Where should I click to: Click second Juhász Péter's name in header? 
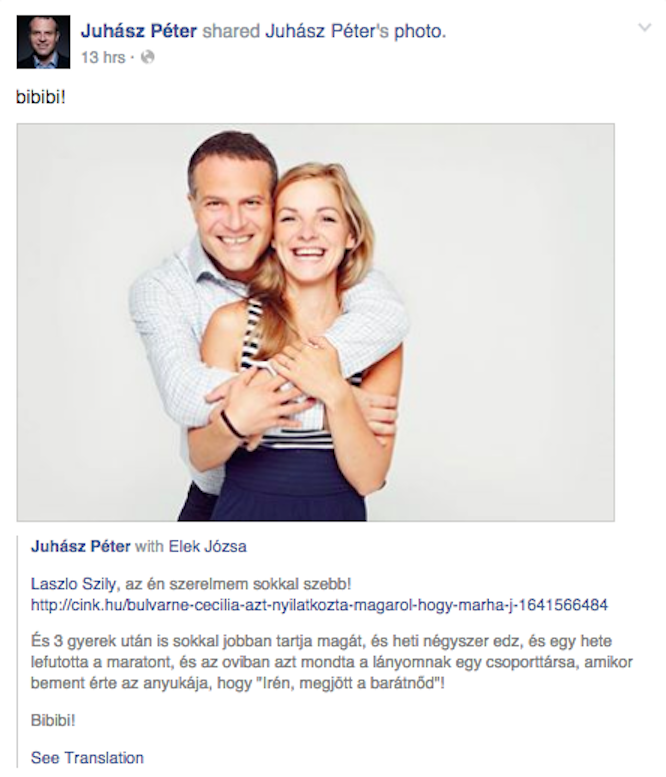[x=327, y=31]
